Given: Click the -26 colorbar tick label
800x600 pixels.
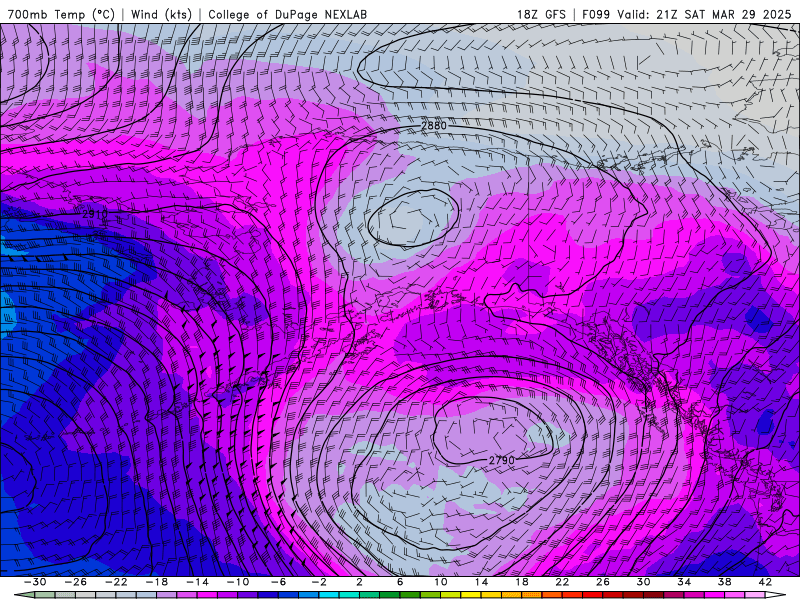Looking at the screenshot, I should pos(76,582).
